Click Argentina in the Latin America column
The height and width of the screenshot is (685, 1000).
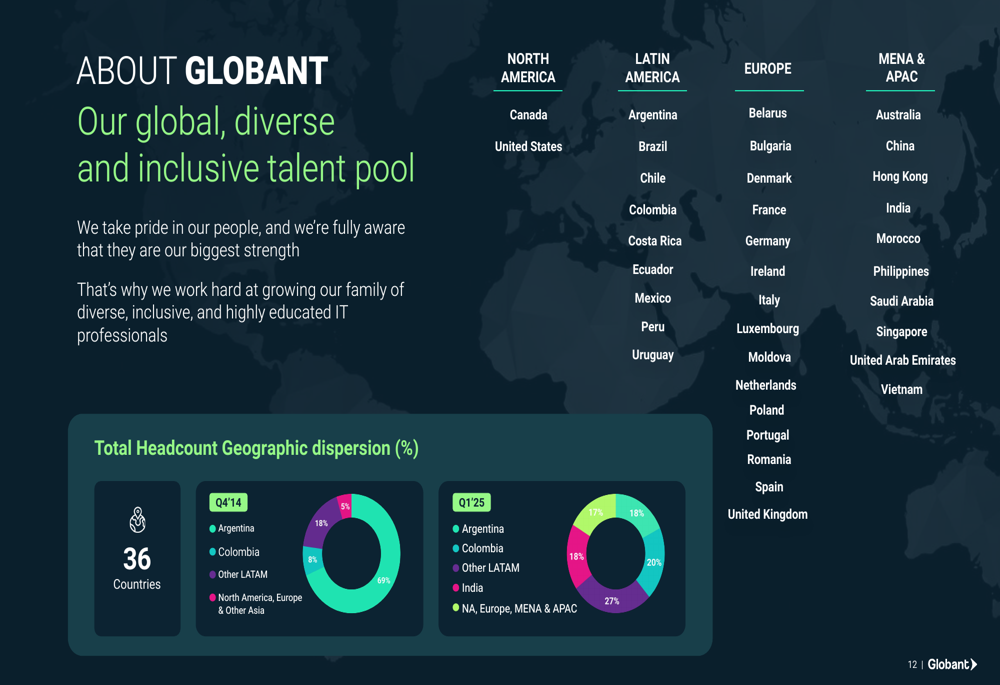[652, 115]
